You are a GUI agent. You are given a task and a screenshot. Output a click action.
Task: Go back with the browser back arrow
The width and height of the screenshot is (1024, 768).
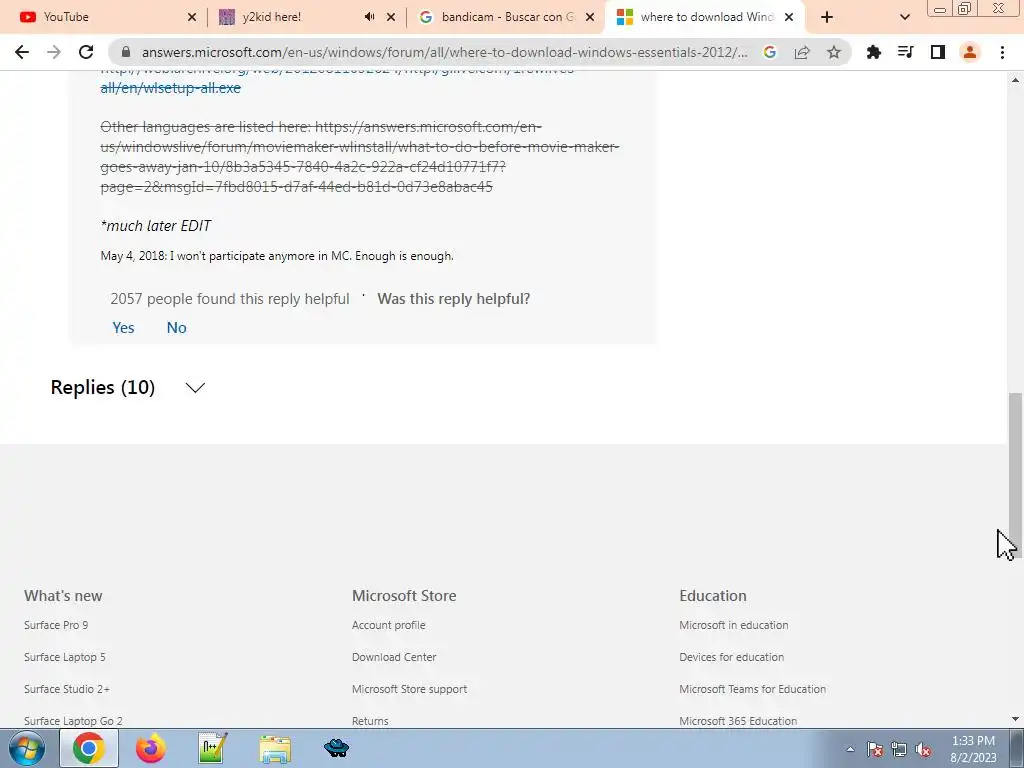point(22,52)
